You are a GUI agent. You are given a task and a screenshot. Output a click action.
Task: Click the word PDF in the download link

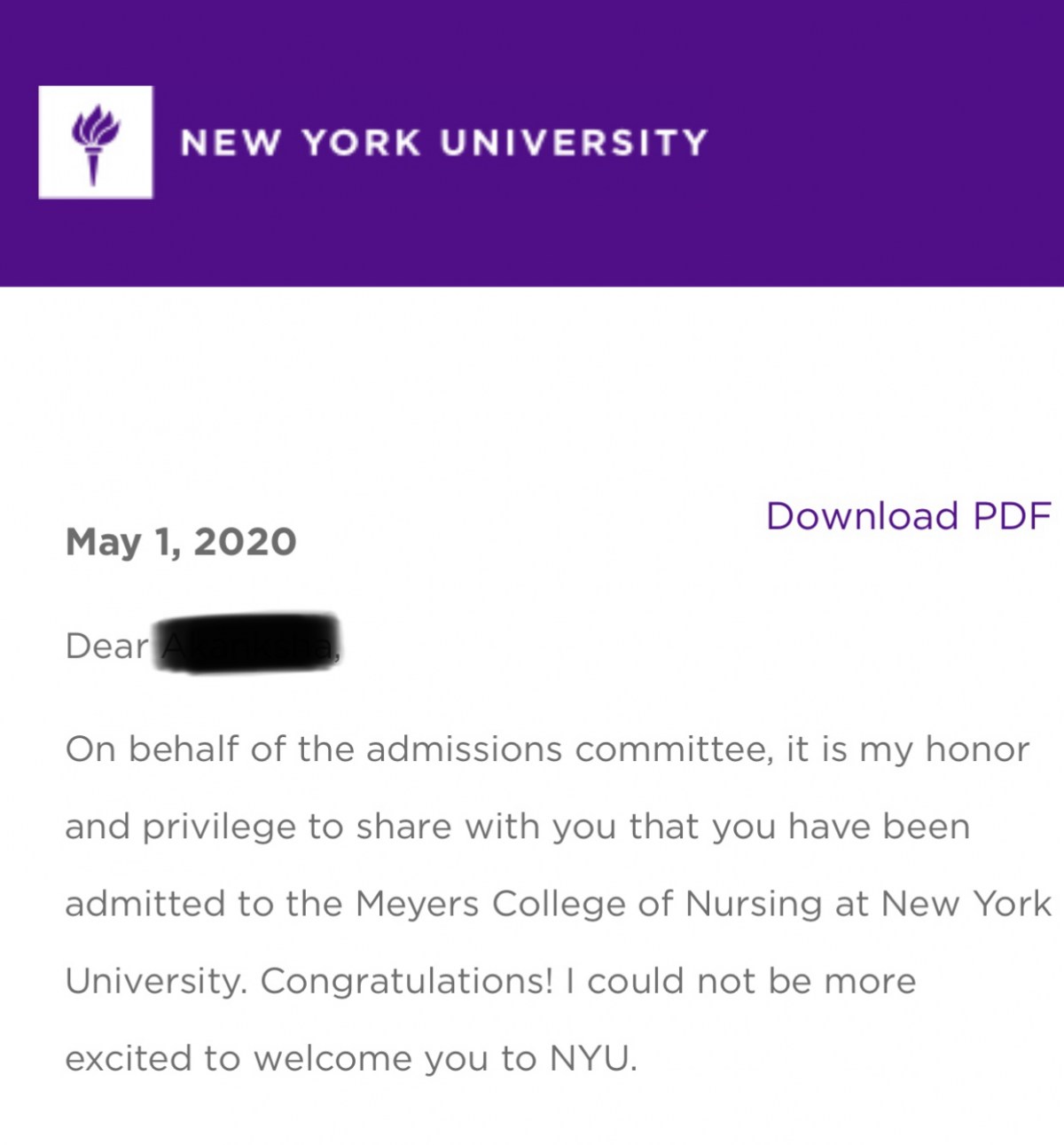pyautogui.click(x=1012, y=516)
